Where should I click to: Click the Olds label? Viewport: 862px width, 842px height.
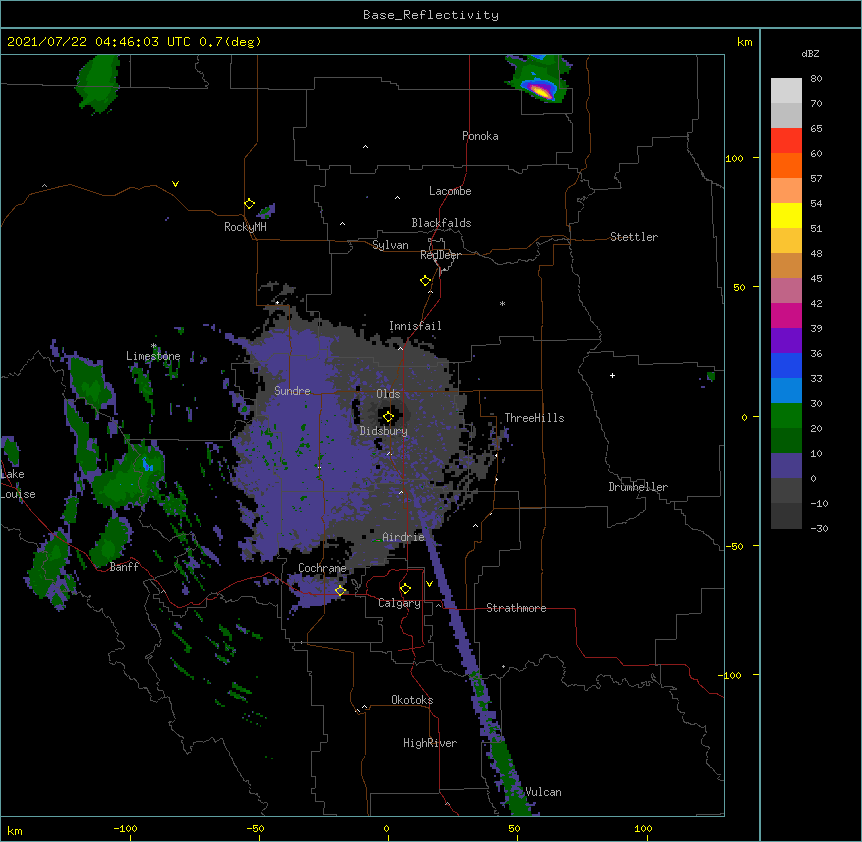388,394
